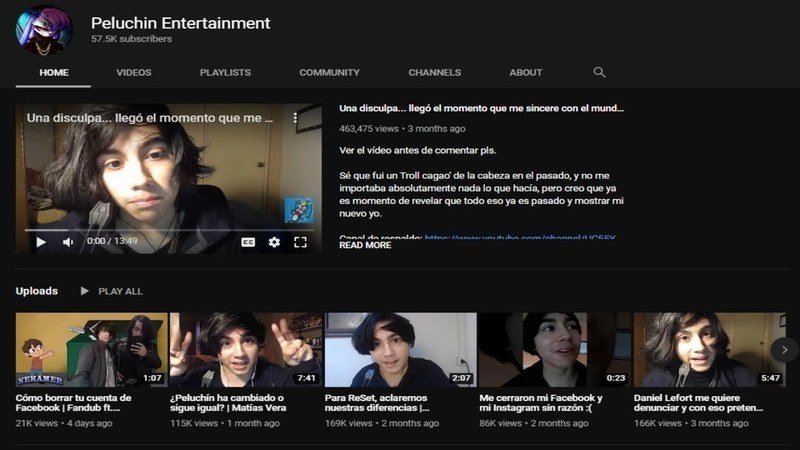The image size is (800, 450).
Task: Expand the description with Read More
Action: point(365,245)
